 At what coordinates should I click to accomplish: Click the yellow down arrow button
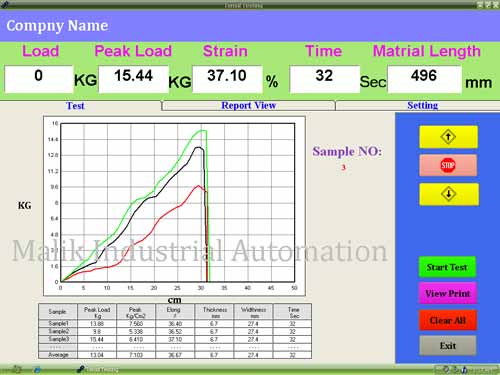coord(449,194)
